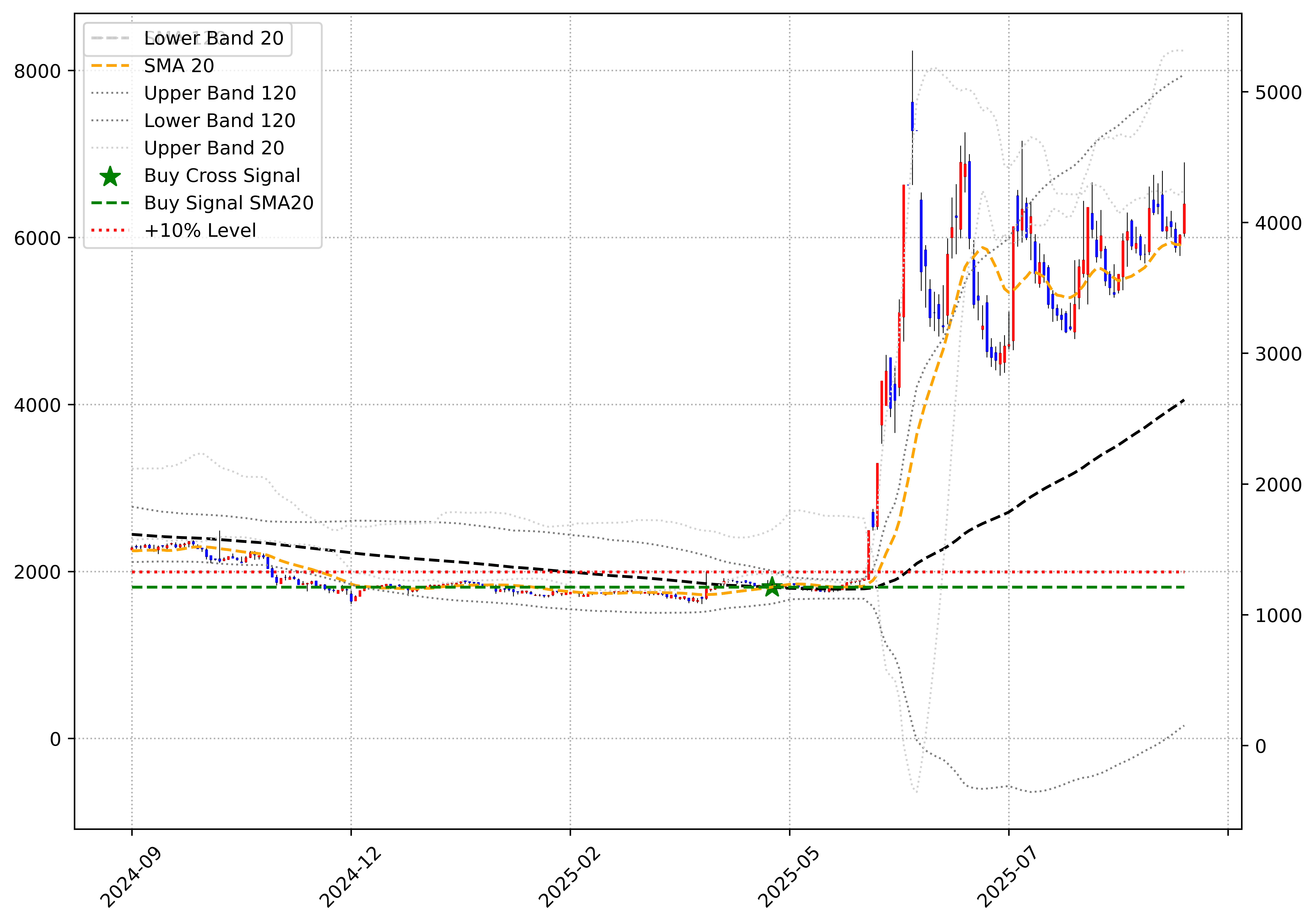1316x924 pixels.
Task: Click the 5000 tick on right axis
Action: (x=1278, y=92)
